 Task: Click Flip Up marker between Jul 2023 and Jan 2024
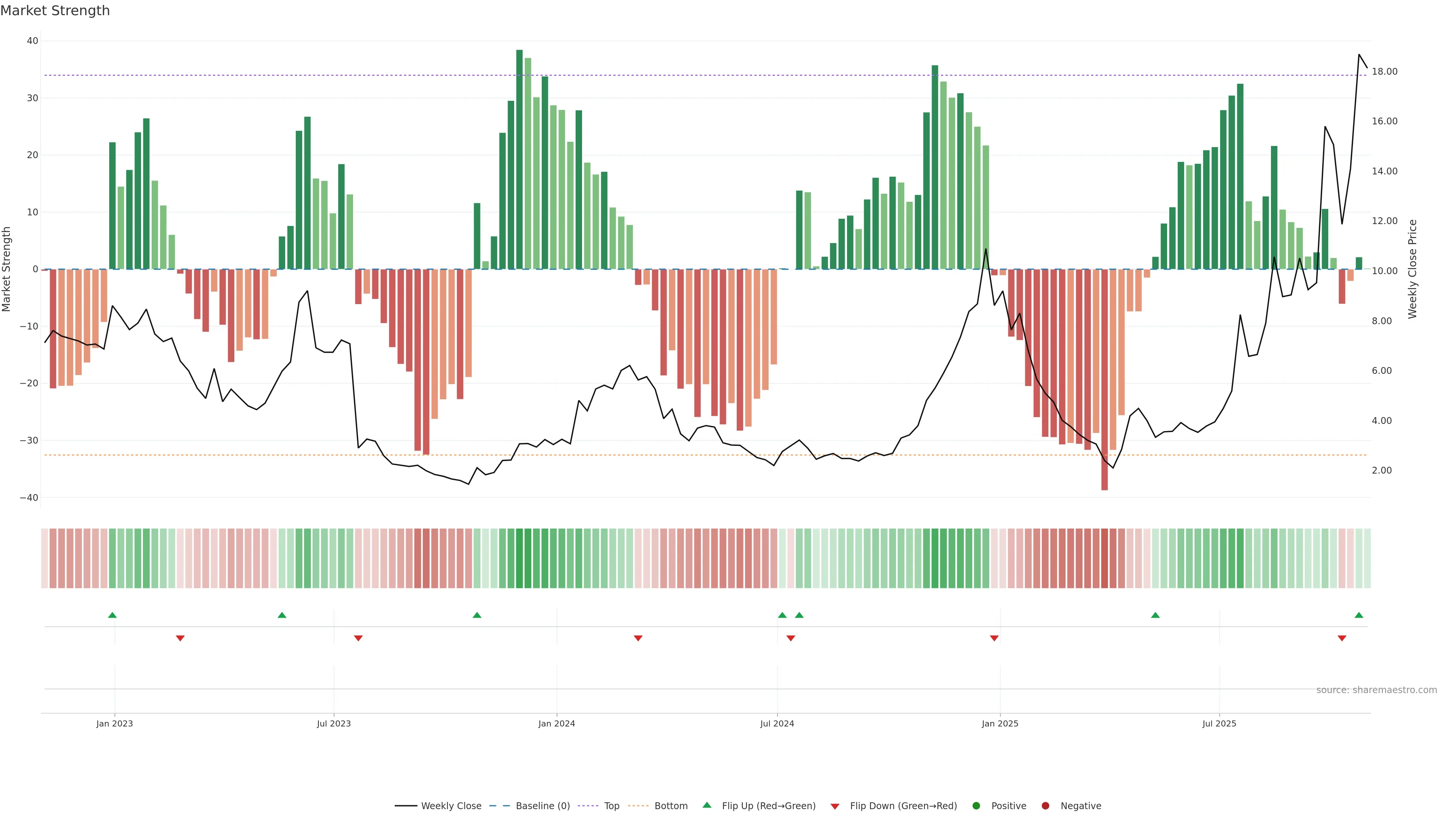tap(477, 615)
